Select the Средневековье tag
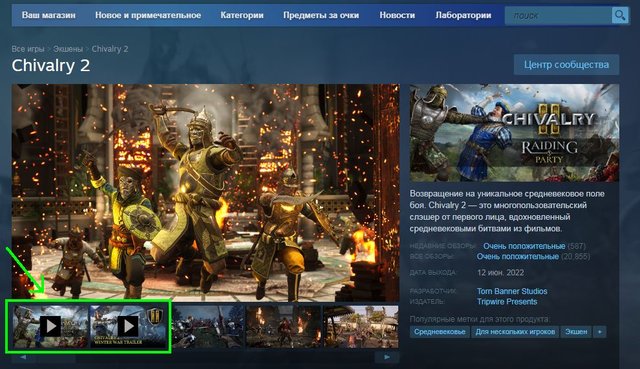Viewport: 640px width, 369px height. (x=440, y=332)
